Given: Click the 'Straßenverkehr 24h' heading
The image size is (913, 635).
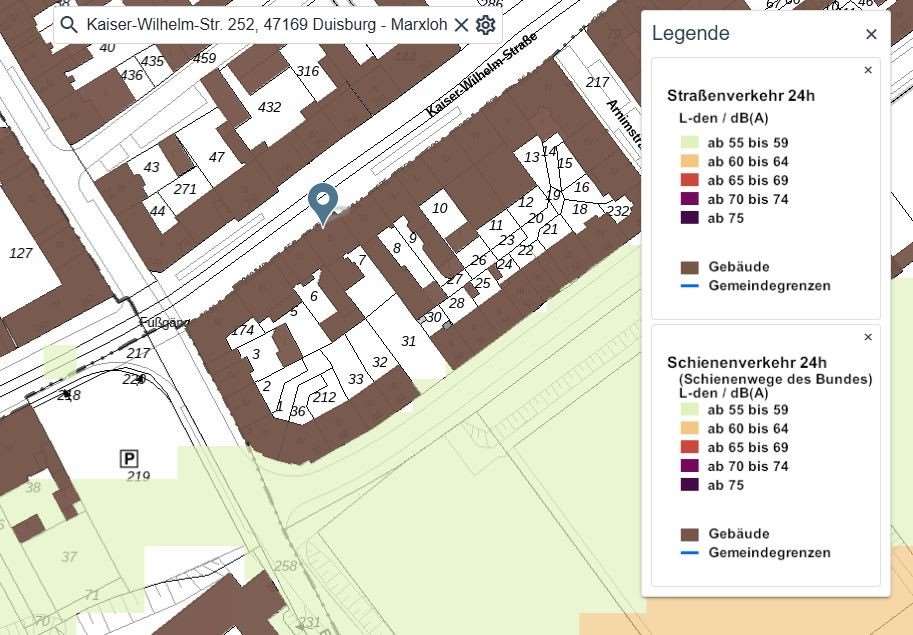Looking at the screenshot, I should (x=741, y=96).
